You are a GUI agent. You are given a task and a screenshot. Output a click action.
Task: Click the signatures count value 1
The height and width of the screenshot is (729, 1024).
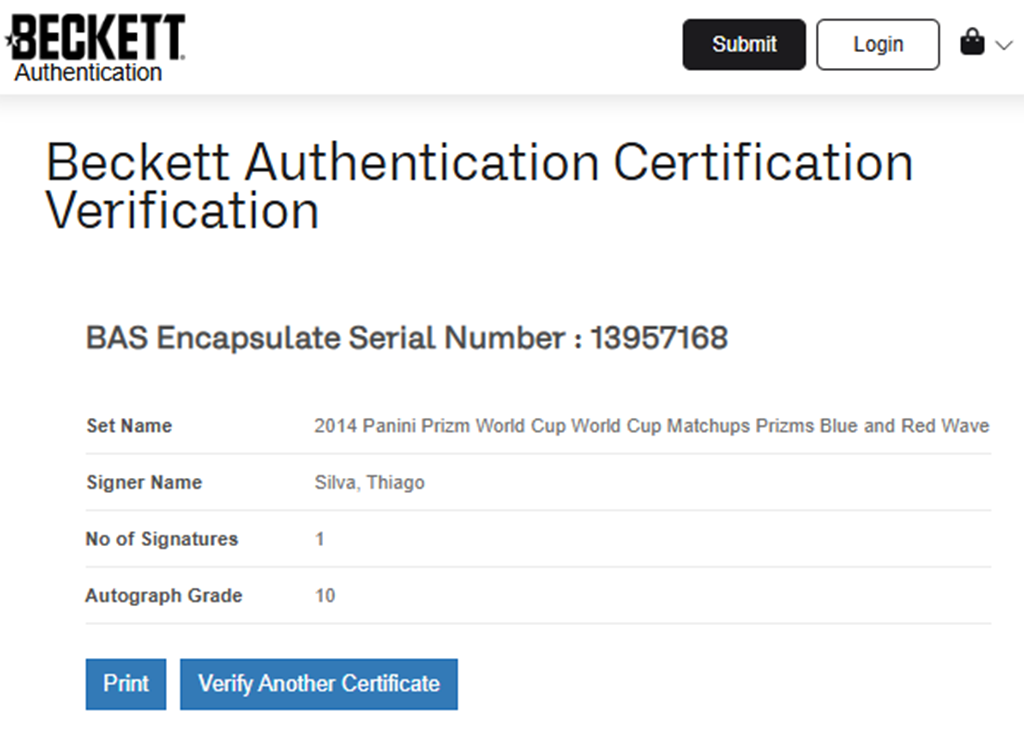click(320, 539)
